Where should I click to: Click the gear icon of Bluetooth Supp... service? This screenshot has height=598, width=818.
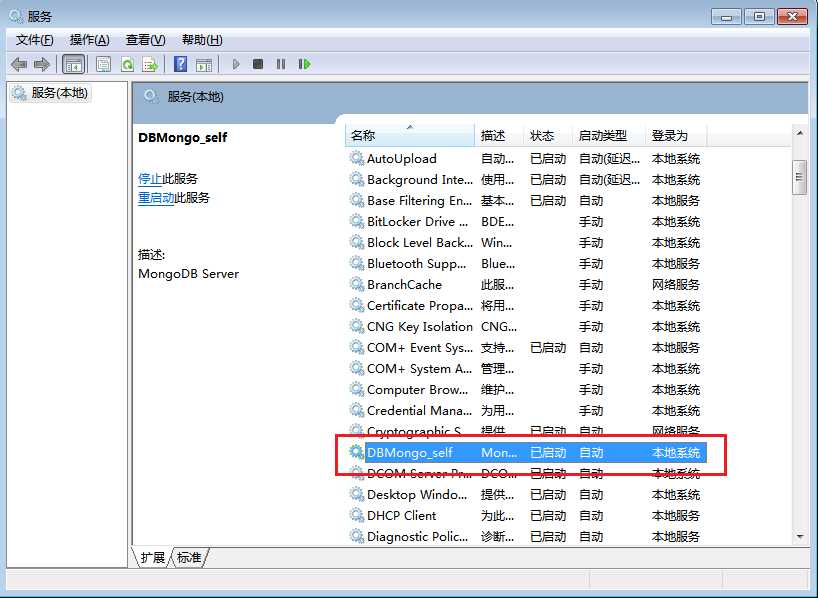356,263
